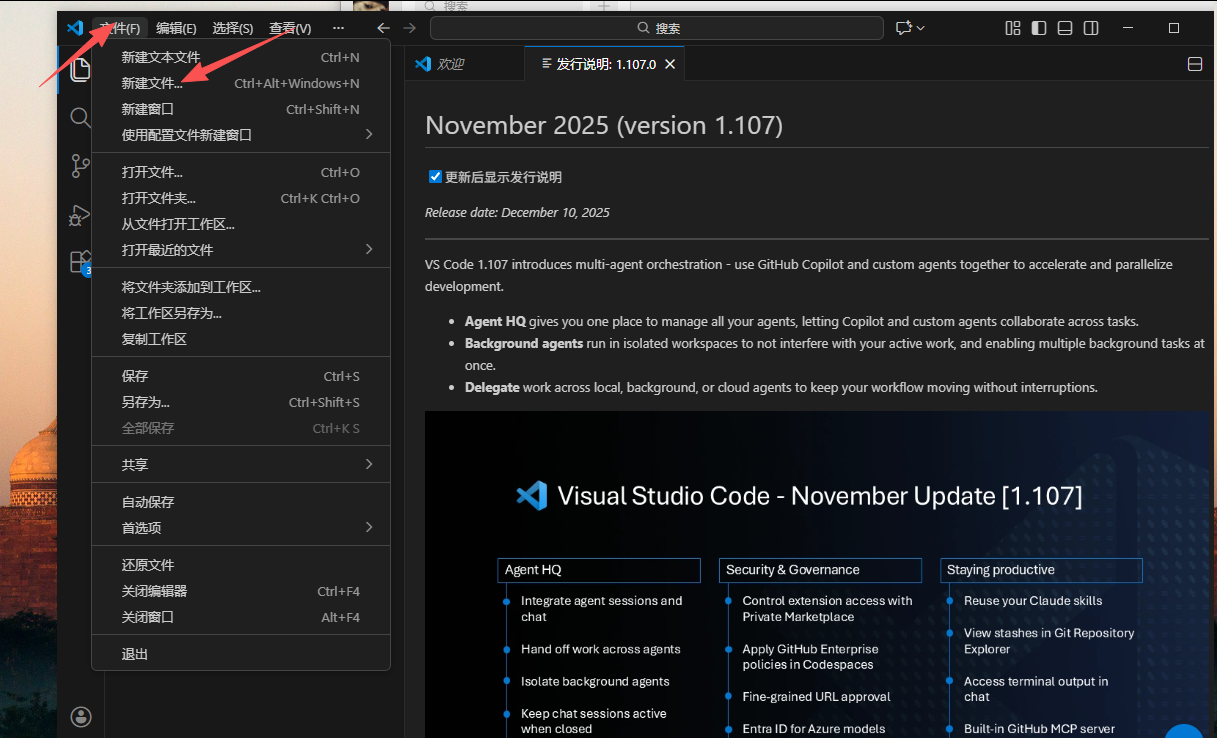Toggle the bottom panel layout icon

1065,28
